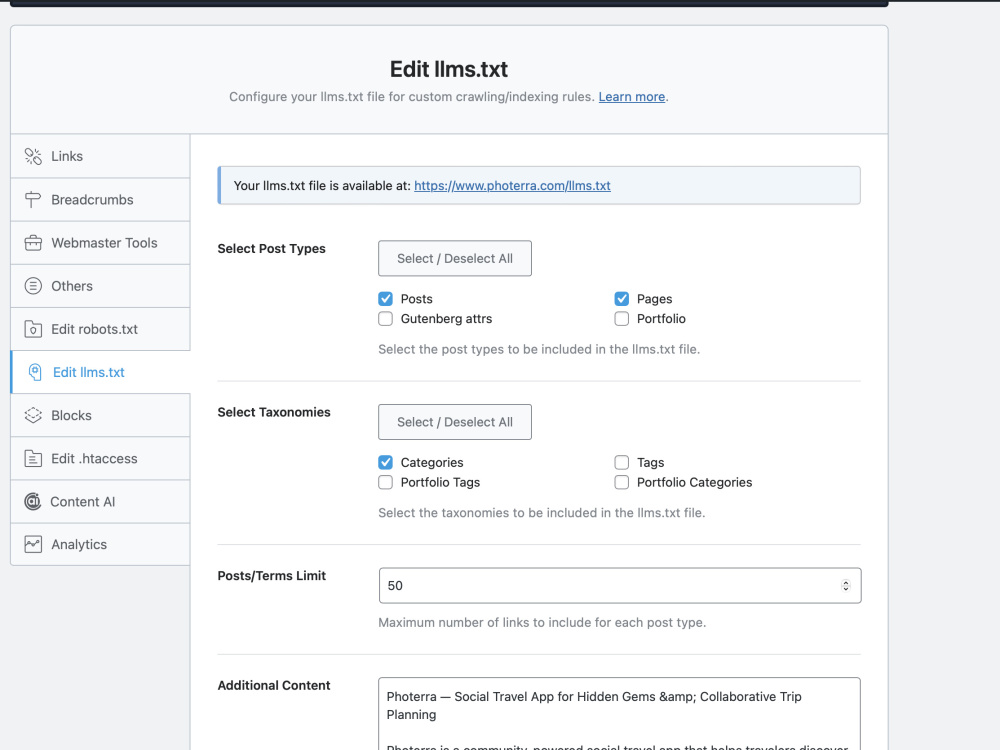
Task: Click the Additional Content label
Action: pyautogui.click(x=274, y=686)
